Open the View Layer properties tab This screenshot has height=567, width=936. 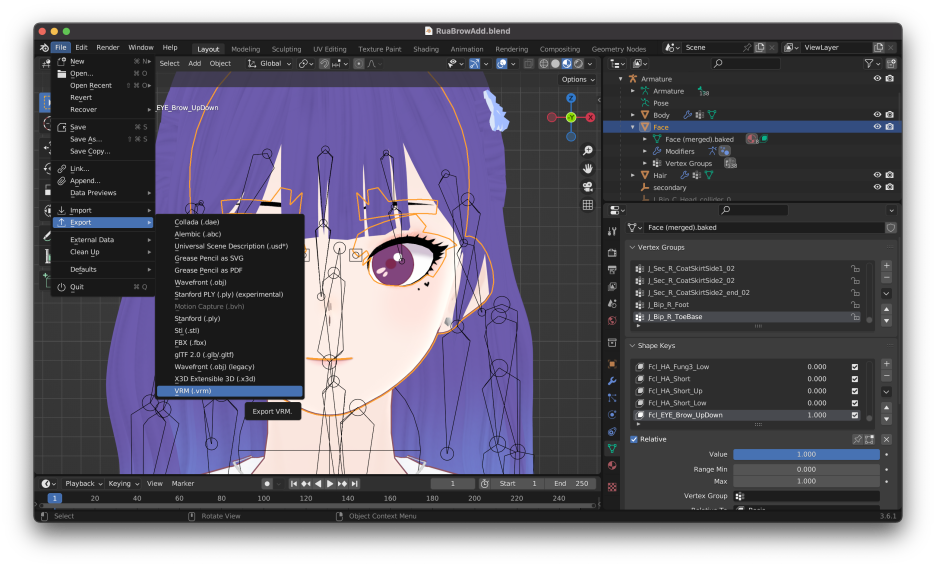pyautogui.click(x=612, y=286)
